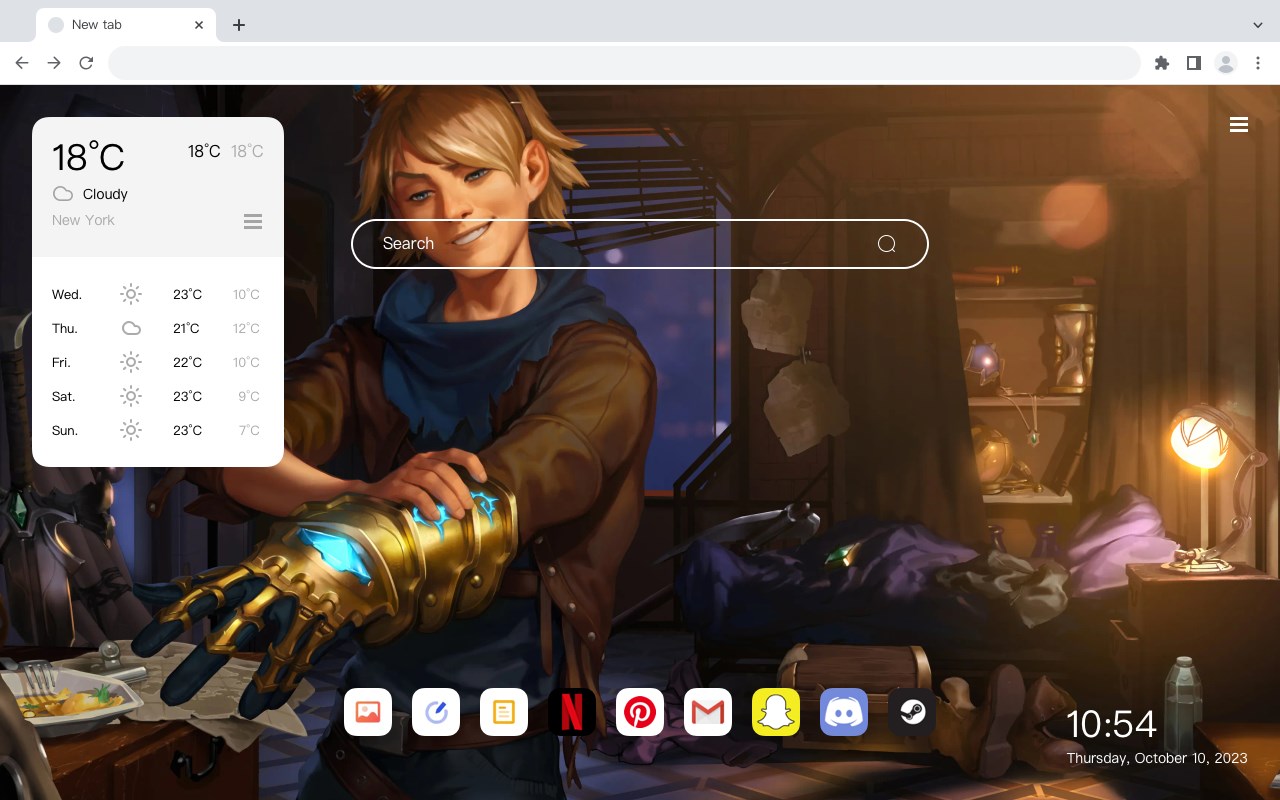1280x800 pixels.
Task: Go forward in browser history
Action: [54, 63]
